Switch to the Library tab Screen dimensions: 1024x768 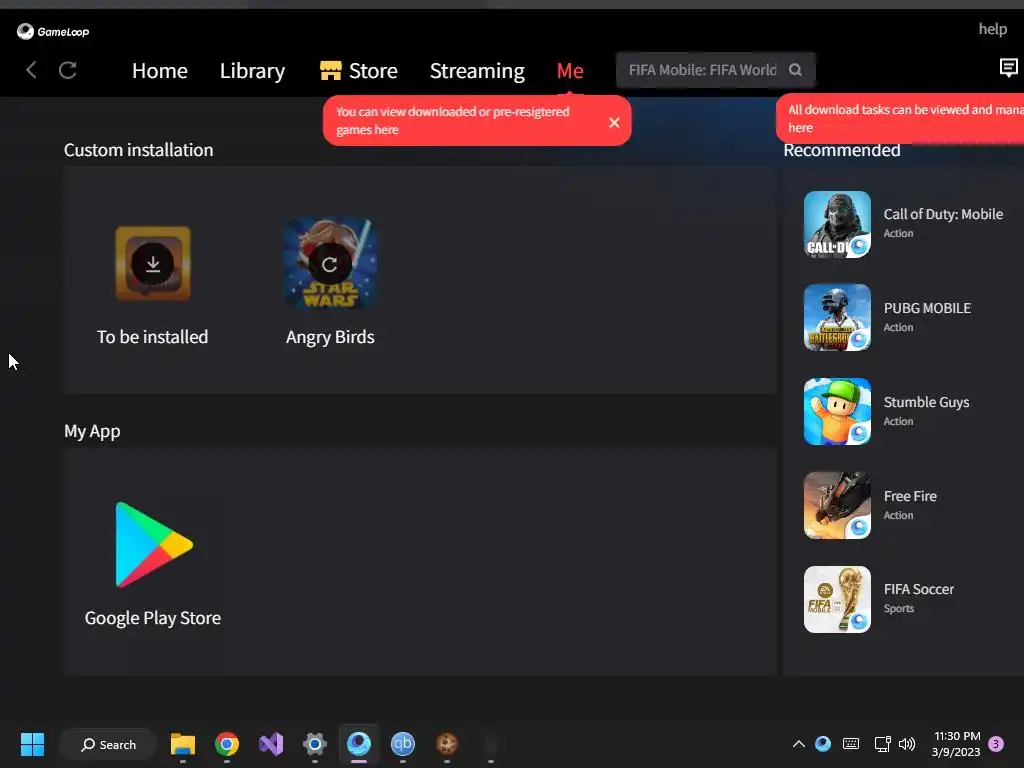point(252,71)
